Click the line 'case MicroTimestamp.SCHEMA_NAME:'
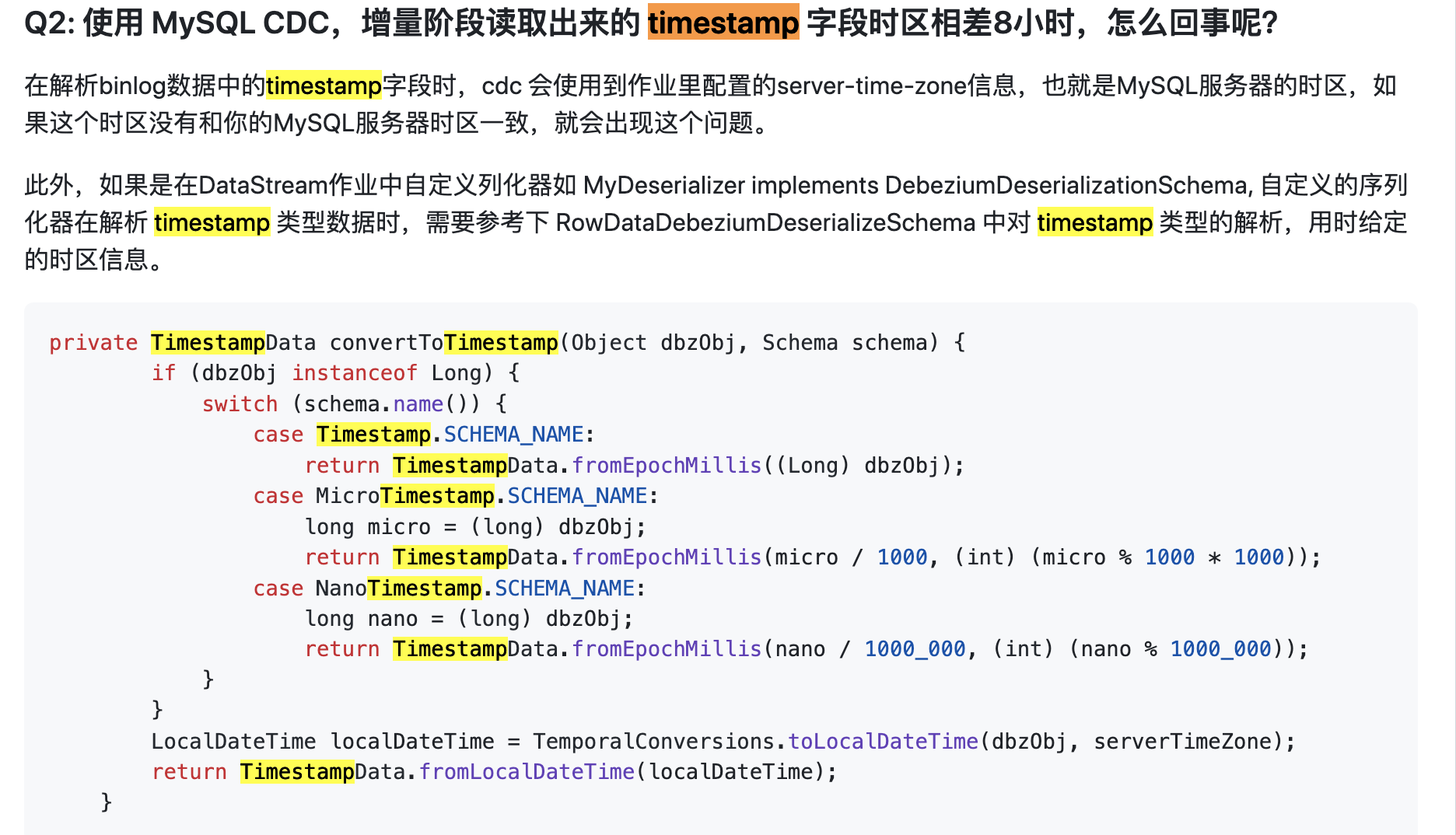Image resolution: width=1456 pixels, height=835 pixels. point(456,496)
